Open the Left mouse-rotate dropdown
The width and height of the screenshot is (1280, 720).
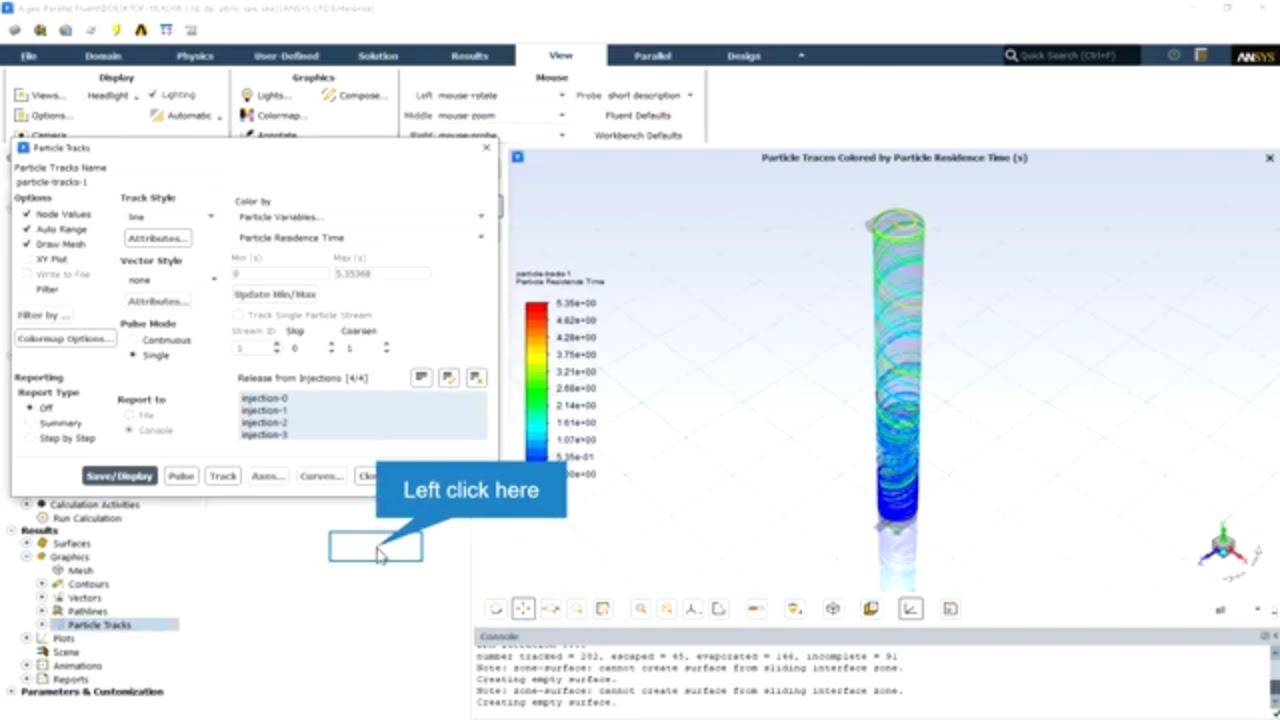(x=501, y=95)
